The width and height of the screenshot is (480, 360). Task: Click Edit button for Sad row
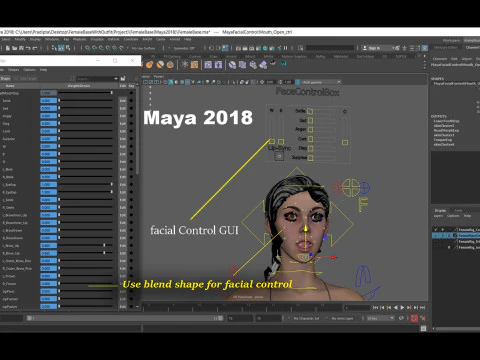(x=123, y=108)
